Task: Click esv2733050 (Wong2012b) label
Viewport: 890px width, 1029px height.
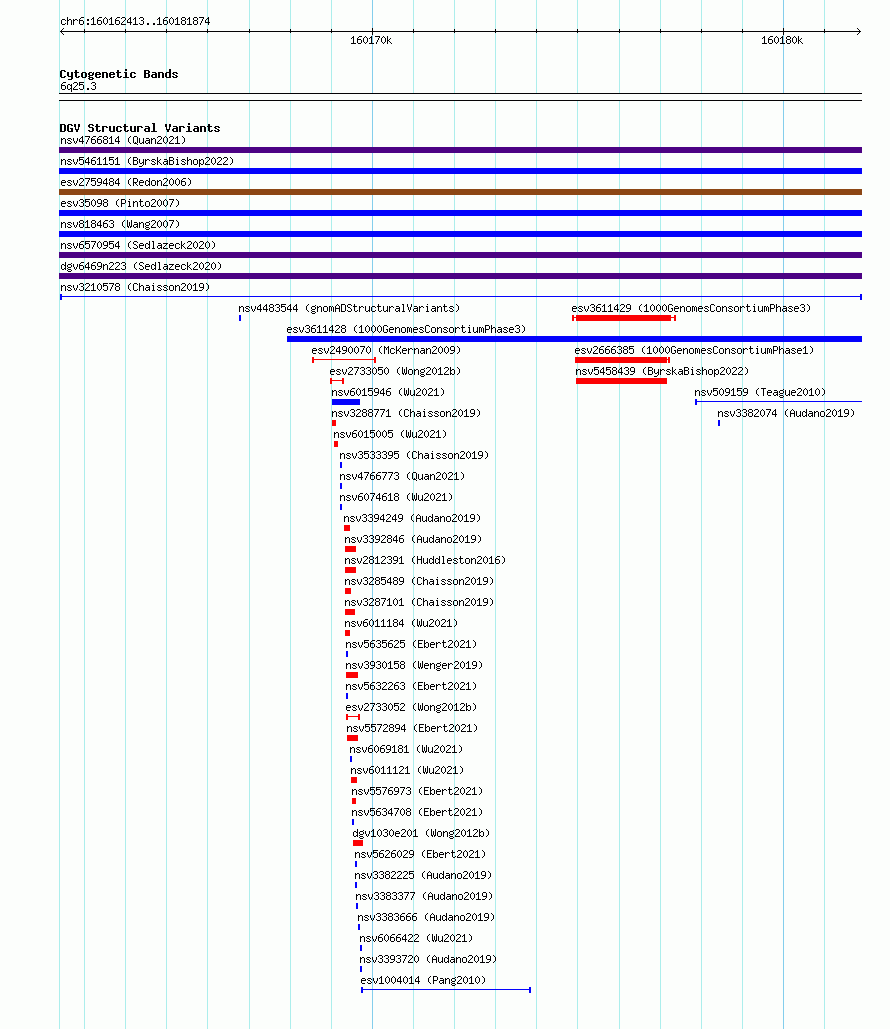Action: pos(395,371)
